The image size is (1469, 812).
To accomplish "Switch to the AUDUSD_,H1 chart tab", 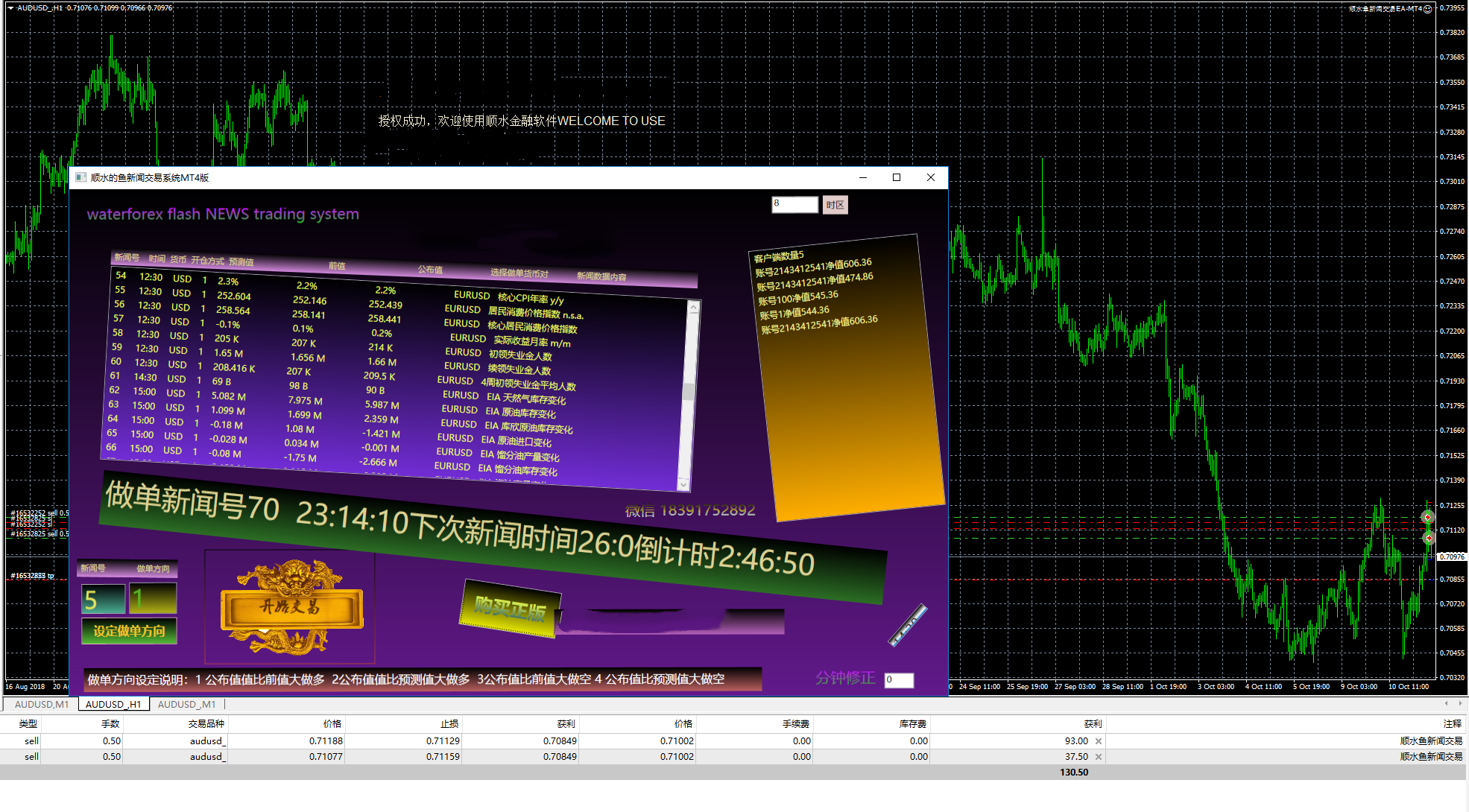I will 113,704.
